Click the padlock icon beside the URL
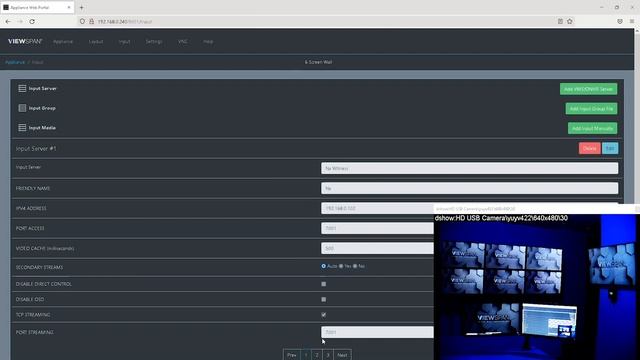This screenshot has height=360, width=640. click(x=91, y=21)
